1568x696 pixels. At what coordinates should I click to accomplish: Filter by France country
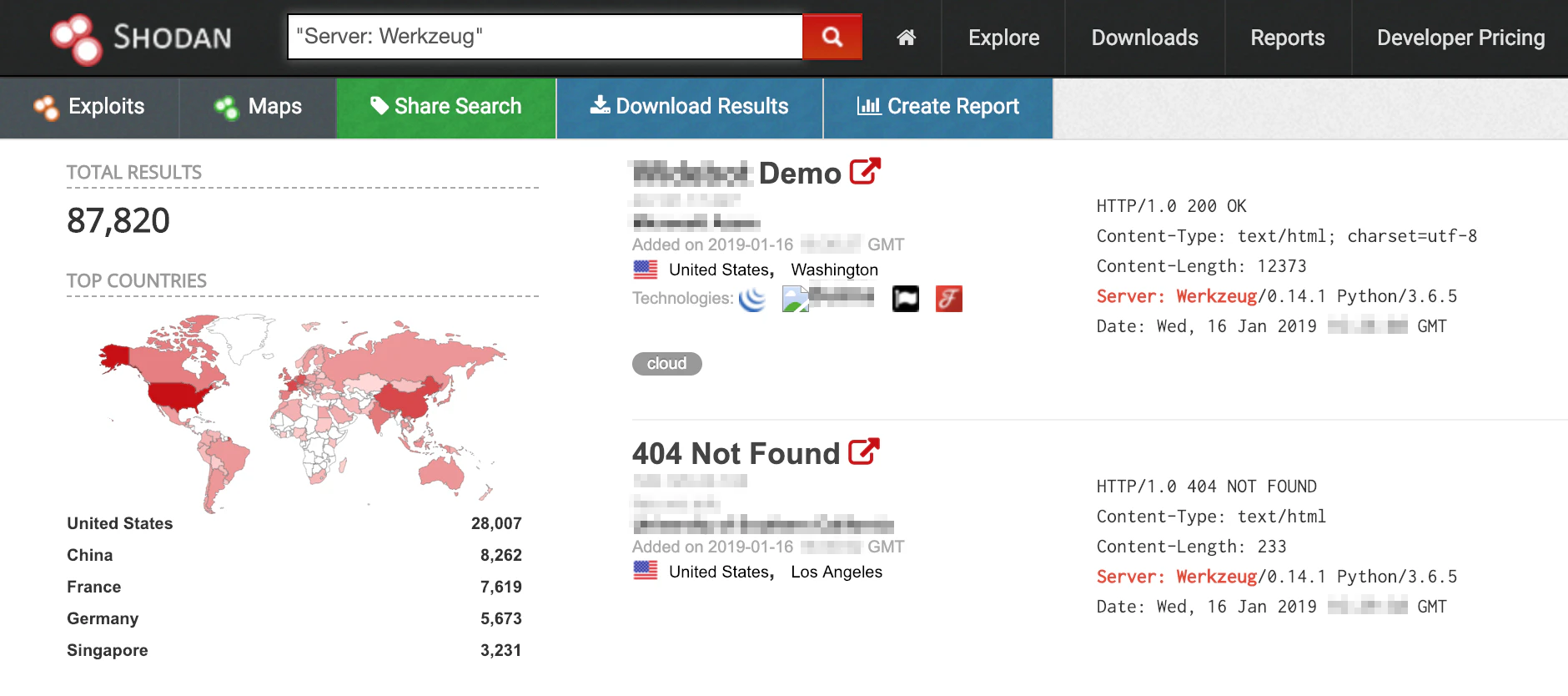(x=94, y=587)
